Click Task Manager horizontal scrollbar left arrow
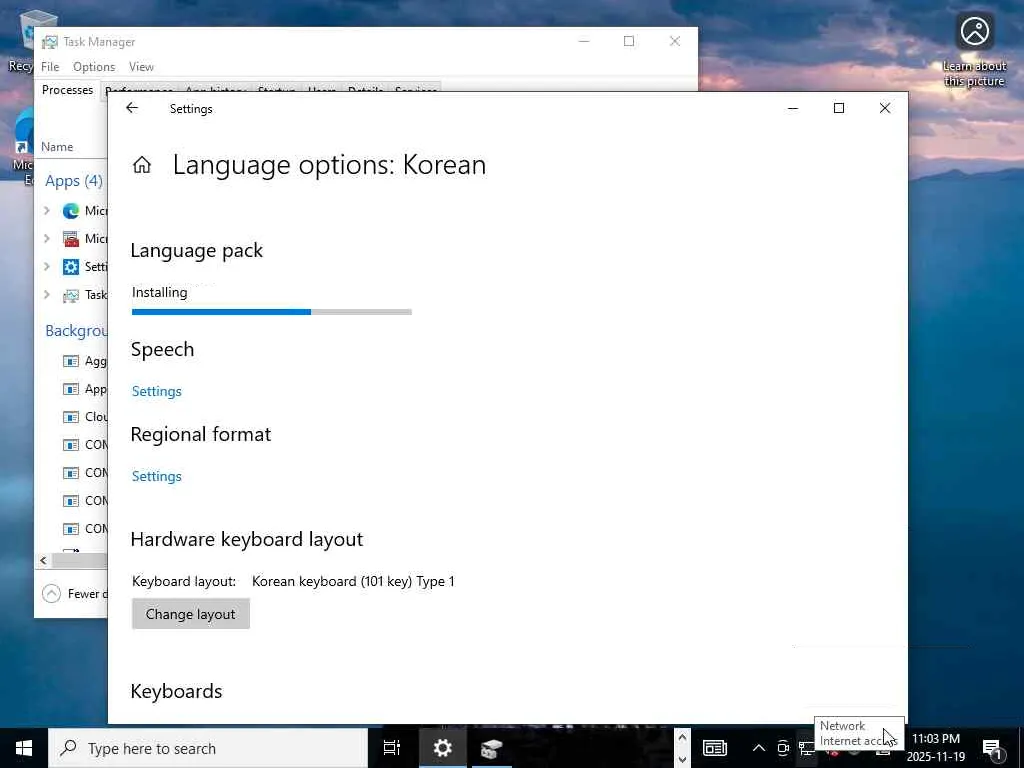The width and height of the screenshot is (1024, 768). pos(43,560)
